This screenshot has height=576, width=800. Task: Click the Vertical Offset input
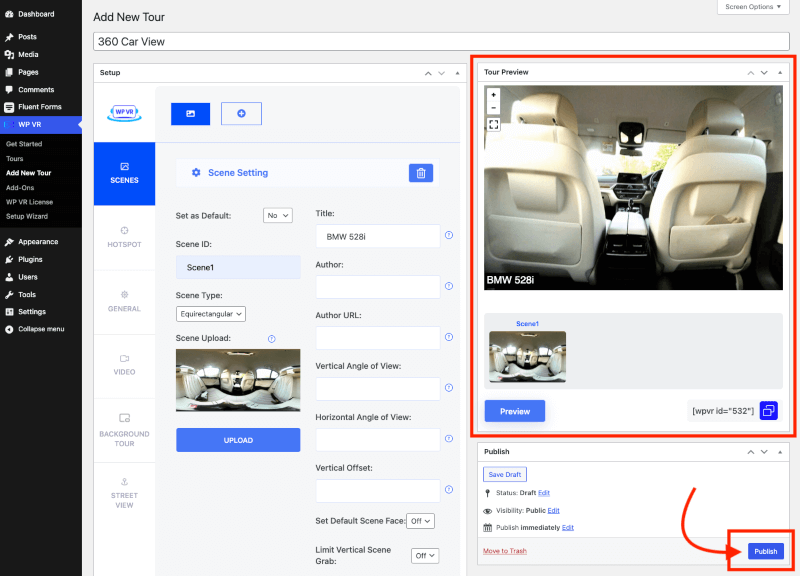coord(378,491)
